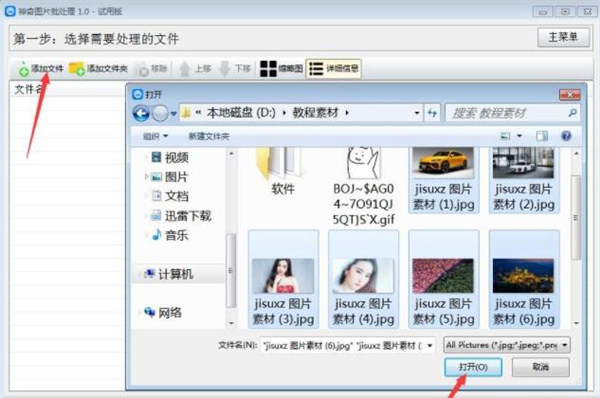Click the file list vertical scrollbar
Screen dimensions: 600x398
coord(576,218)
